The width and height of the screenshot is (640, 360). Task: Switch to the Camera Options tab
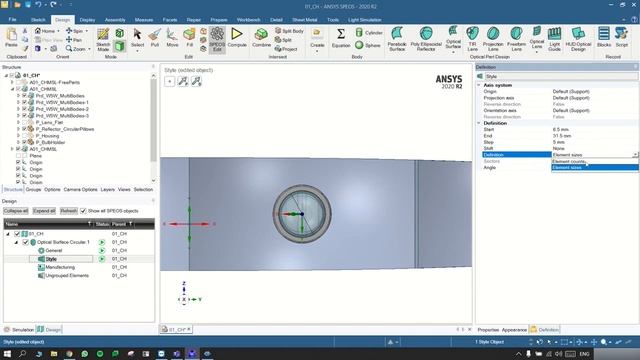pyautogui.click(x=80, y=189)
